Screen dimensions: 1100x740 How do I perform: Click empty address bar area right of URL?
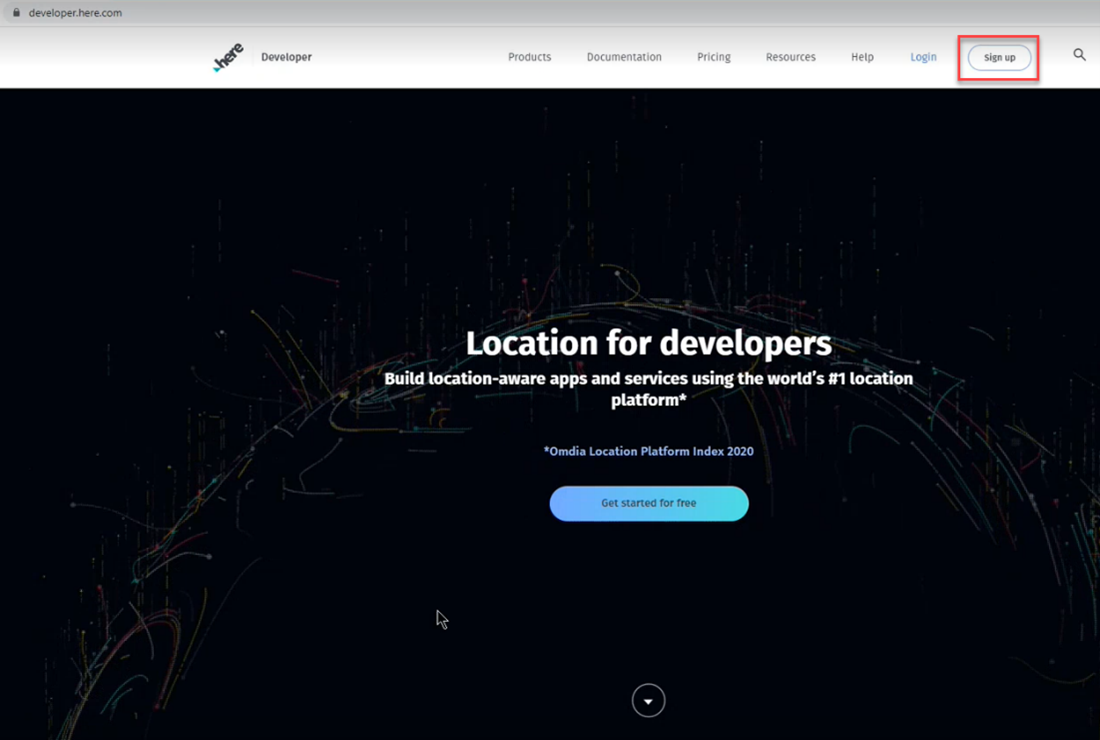(x=600, y=13)
